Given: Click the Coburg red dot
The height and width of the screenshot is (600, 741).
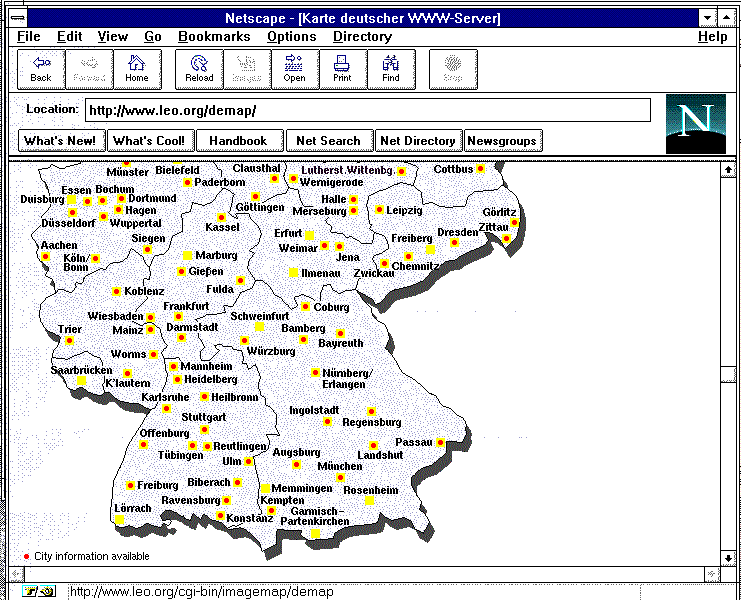Looking at the screenshot, I should (x=305, y=307).
